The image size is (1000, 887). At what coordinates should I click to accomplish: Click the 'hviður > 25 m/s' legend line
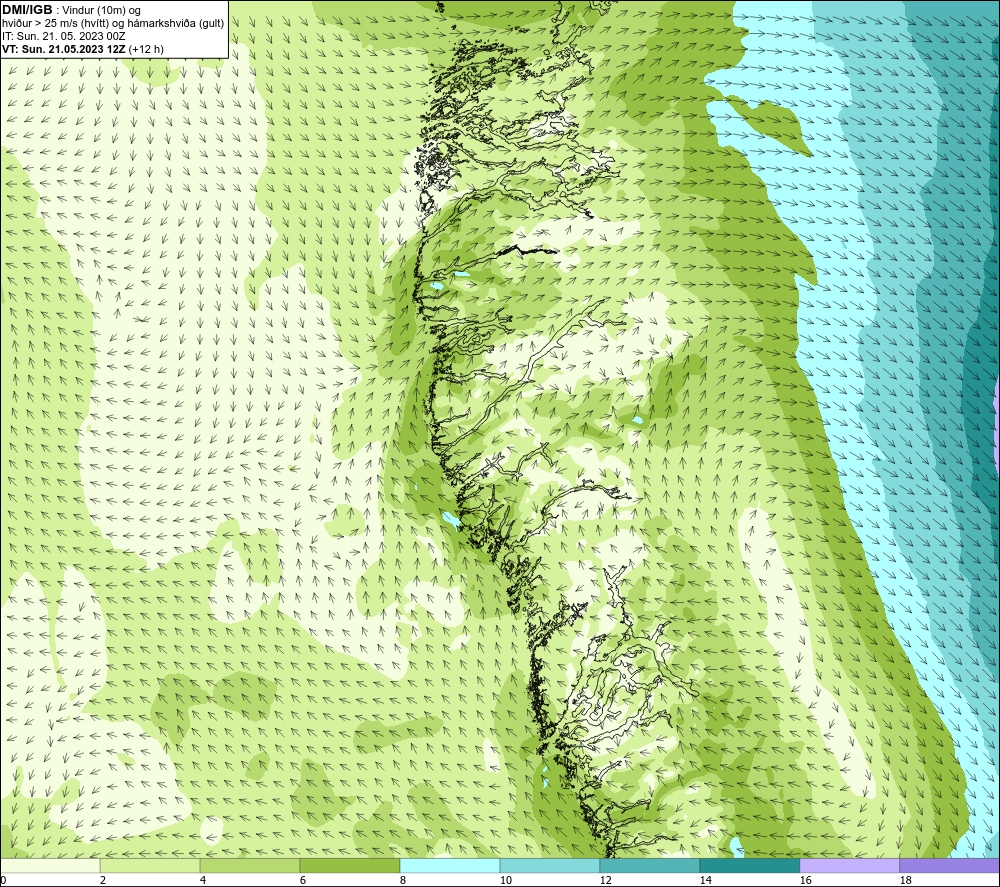coord(113,24)
